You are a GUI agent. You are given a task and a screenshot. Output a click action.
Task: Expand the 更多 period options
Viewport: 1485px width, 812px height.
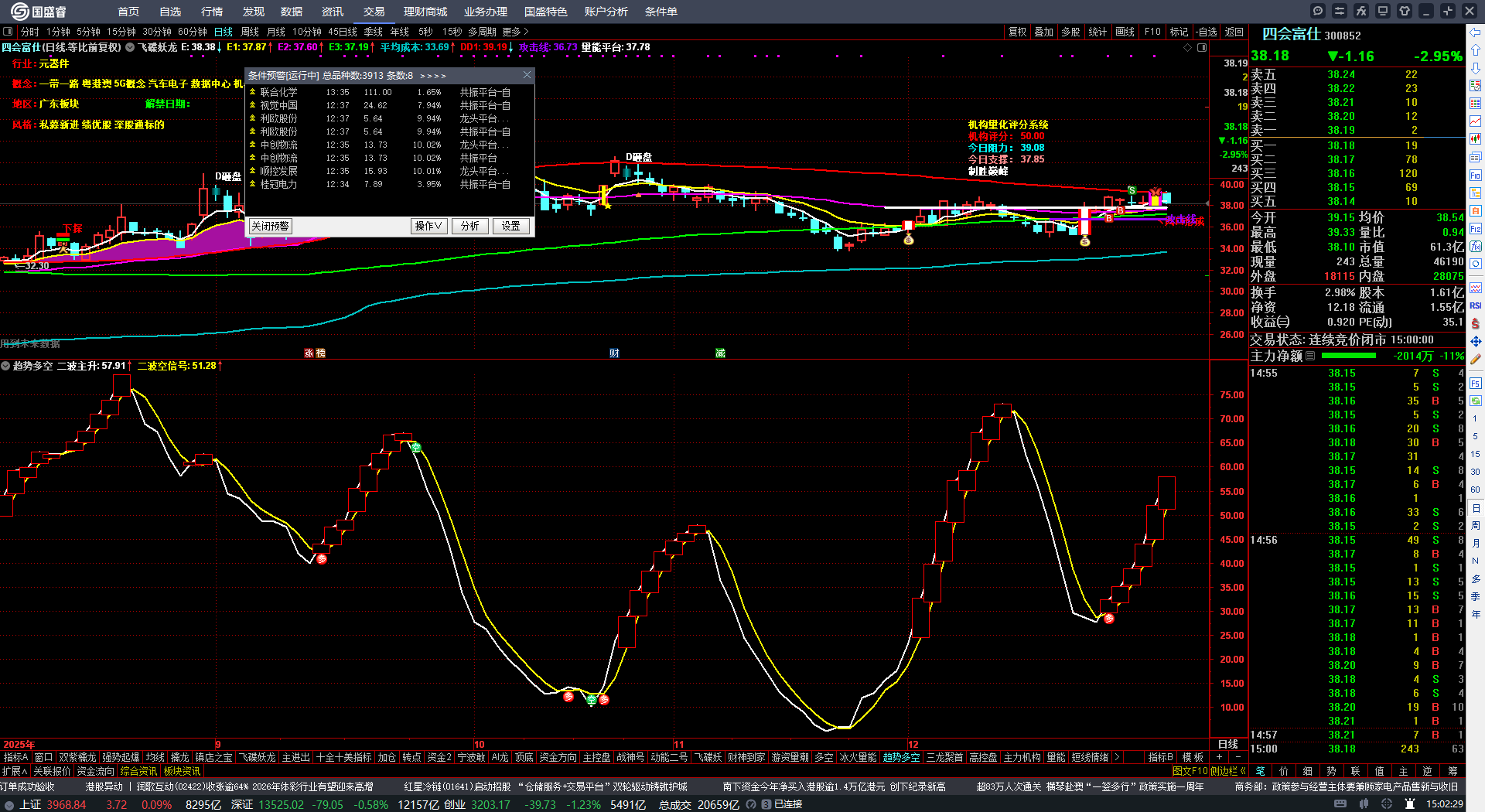coord(515,32)
